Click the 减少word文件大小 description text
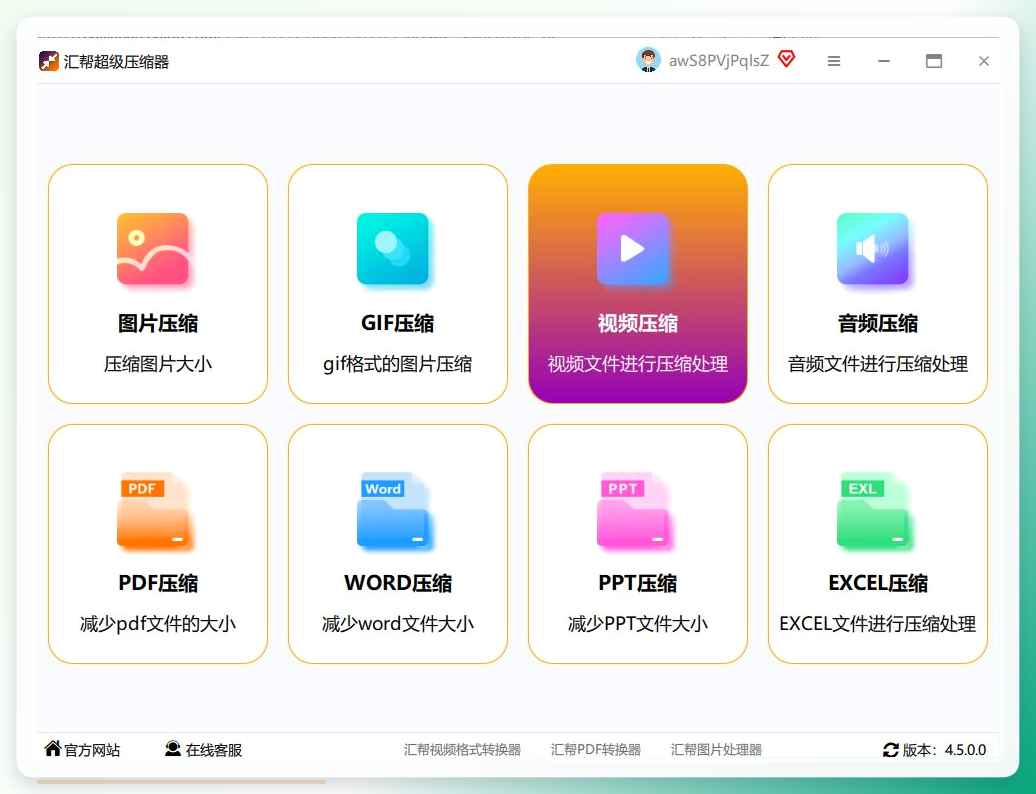 point(398,624)
